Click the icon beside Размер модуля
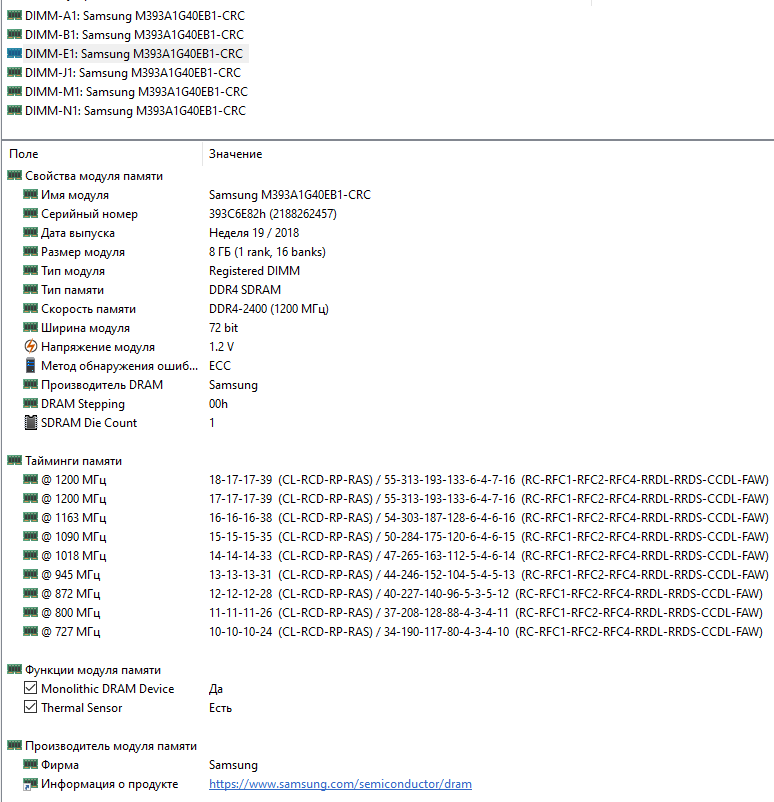 (x=31, y=251)
